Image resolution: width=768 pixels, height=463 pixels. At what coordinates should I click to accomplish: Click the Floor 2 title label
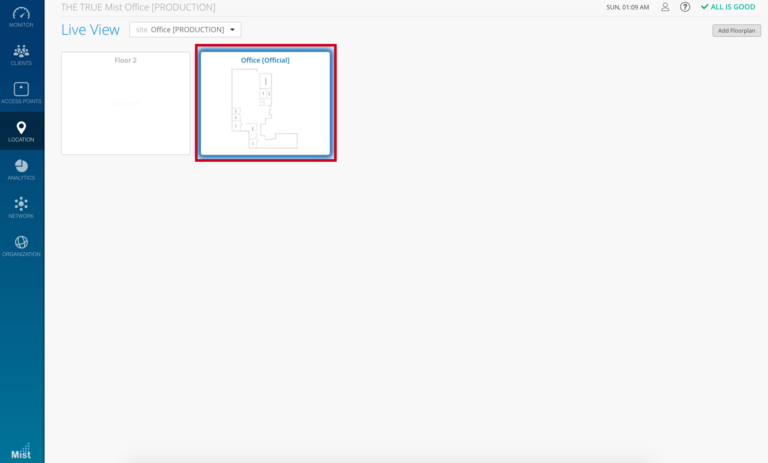click(125, 60)
